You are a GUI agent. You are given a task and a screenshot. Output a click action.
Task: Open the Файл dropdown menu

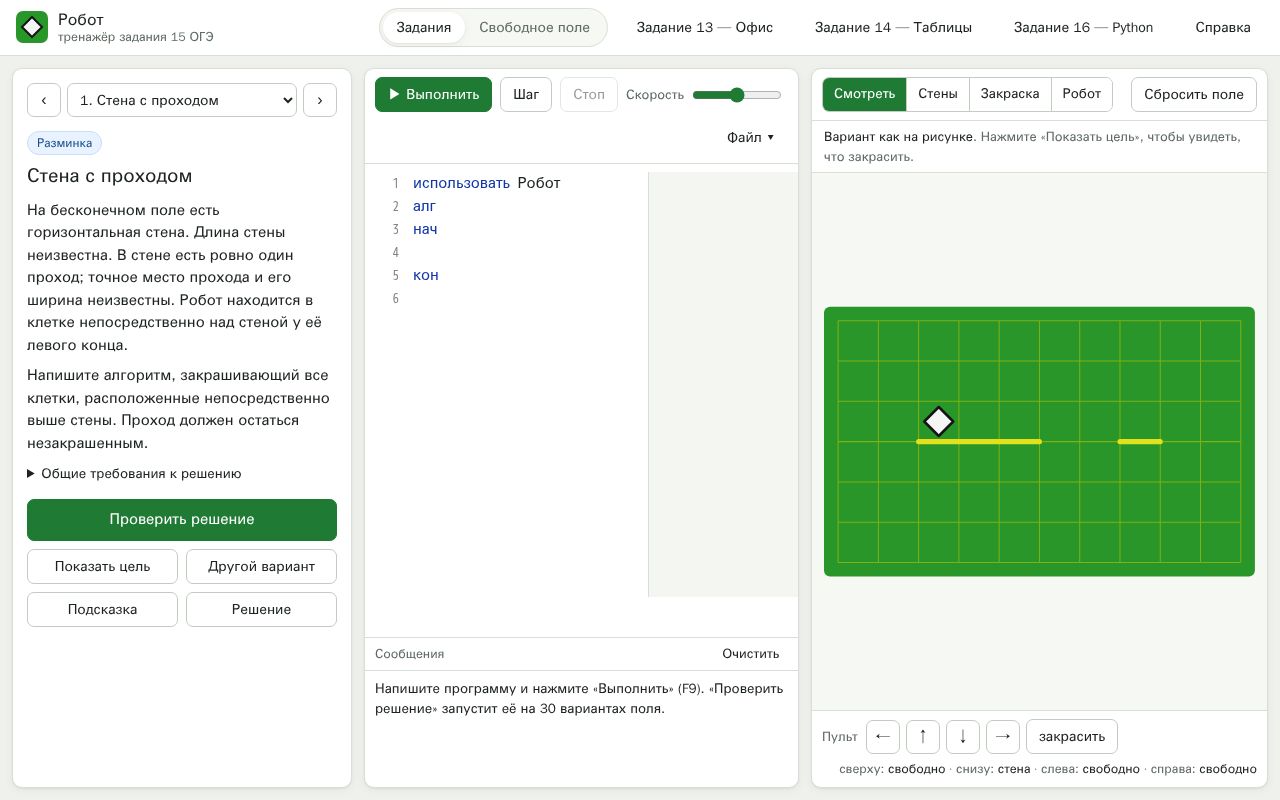pos(750,138)
